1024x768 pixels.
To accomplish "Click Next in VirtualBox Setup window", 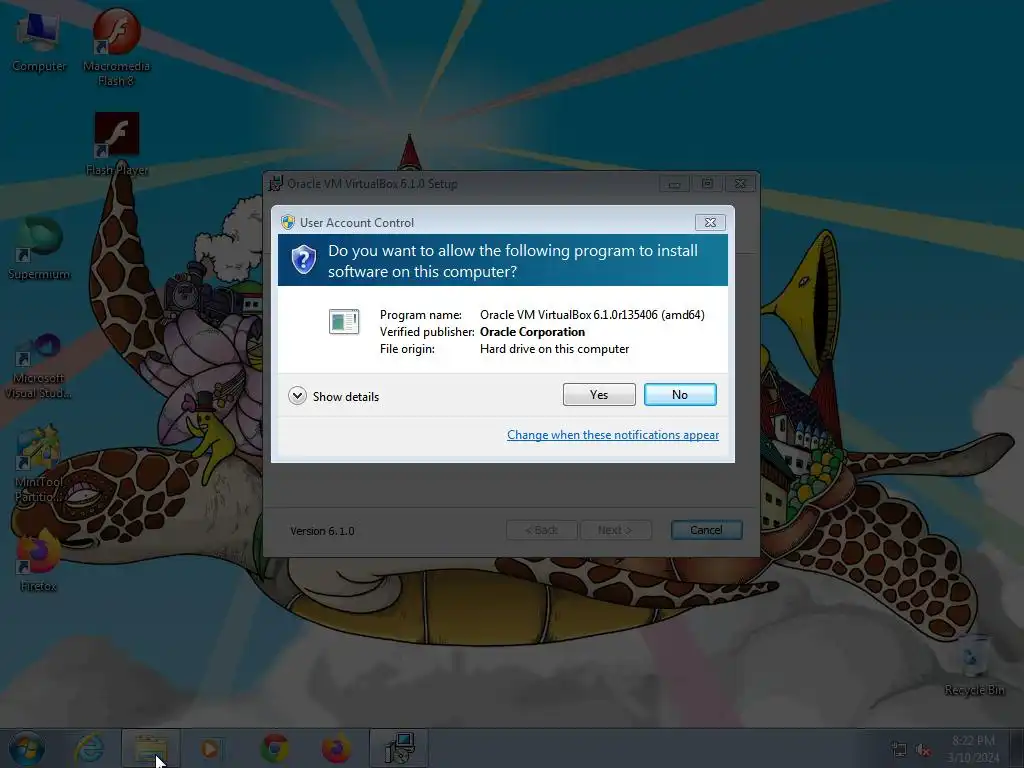I will (615, 530).
